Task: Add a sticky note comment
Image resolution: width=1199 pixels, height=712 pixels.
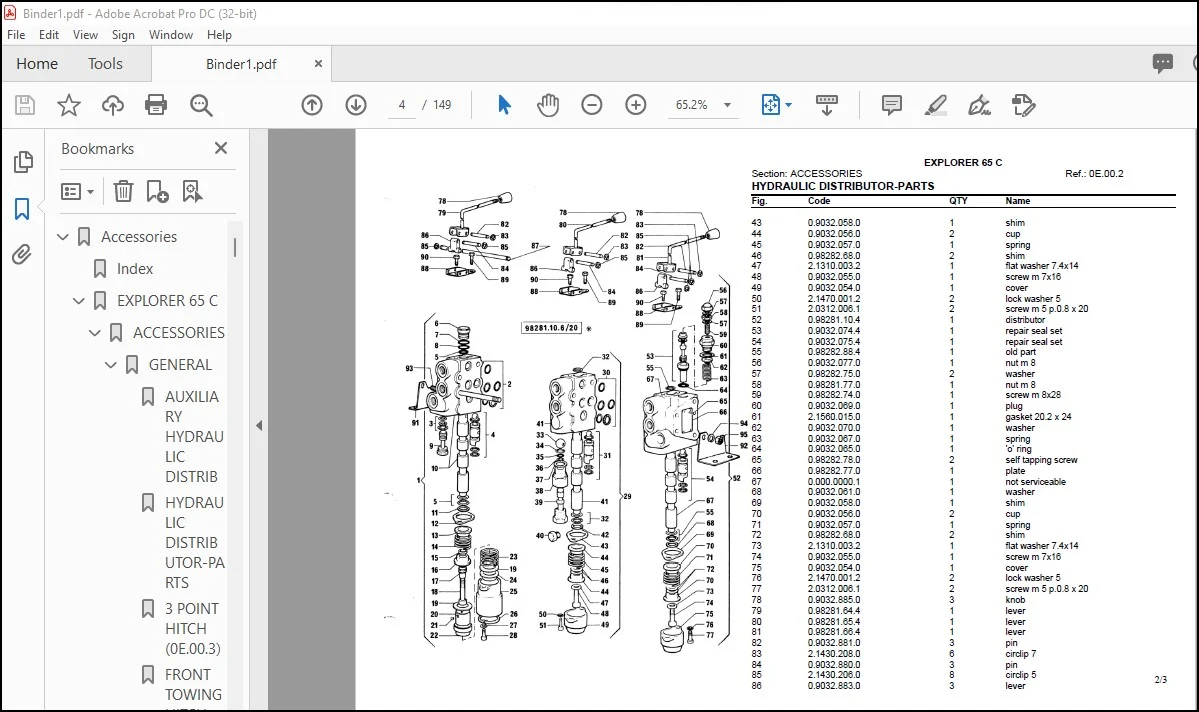Action: 892,105
